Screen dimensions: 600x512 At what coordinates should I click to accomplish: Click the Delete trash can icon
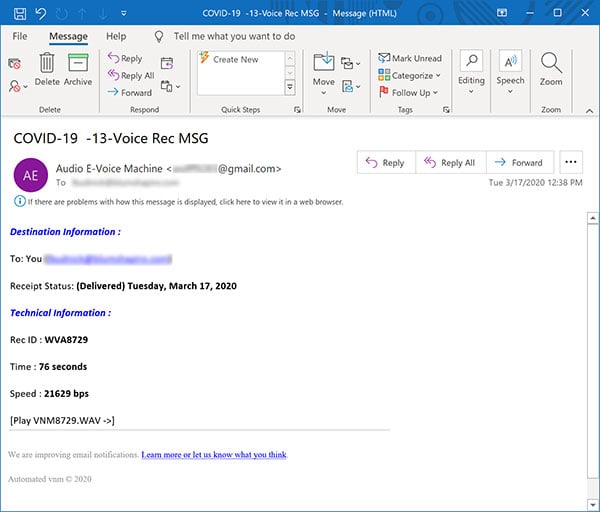(x=47, y=63)
